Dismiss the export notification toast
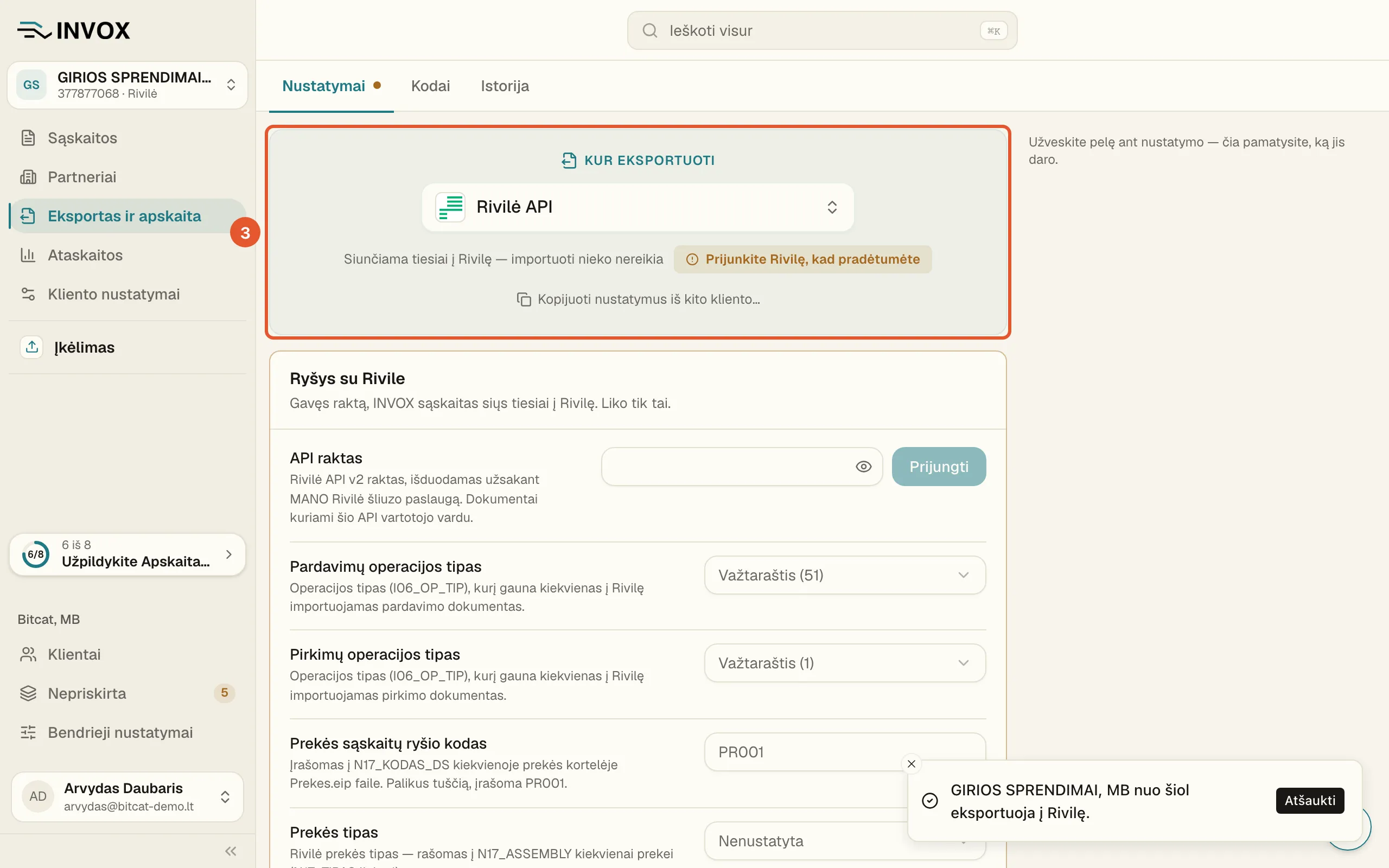The width and height of the screenshot is (1389, 868). pos(911,763)
